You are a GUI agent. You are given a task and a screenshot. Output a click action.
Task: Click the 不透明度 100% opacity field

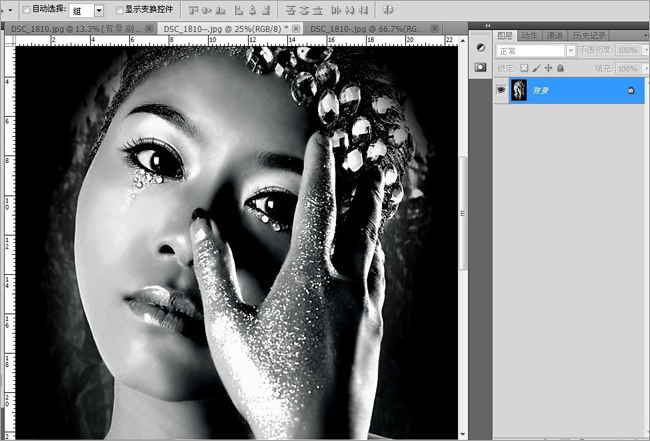click(628, 50)
